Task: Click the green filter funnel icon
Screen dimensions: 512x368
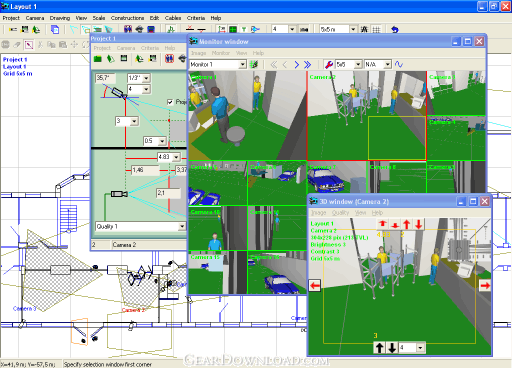Action: pos(244,30)
